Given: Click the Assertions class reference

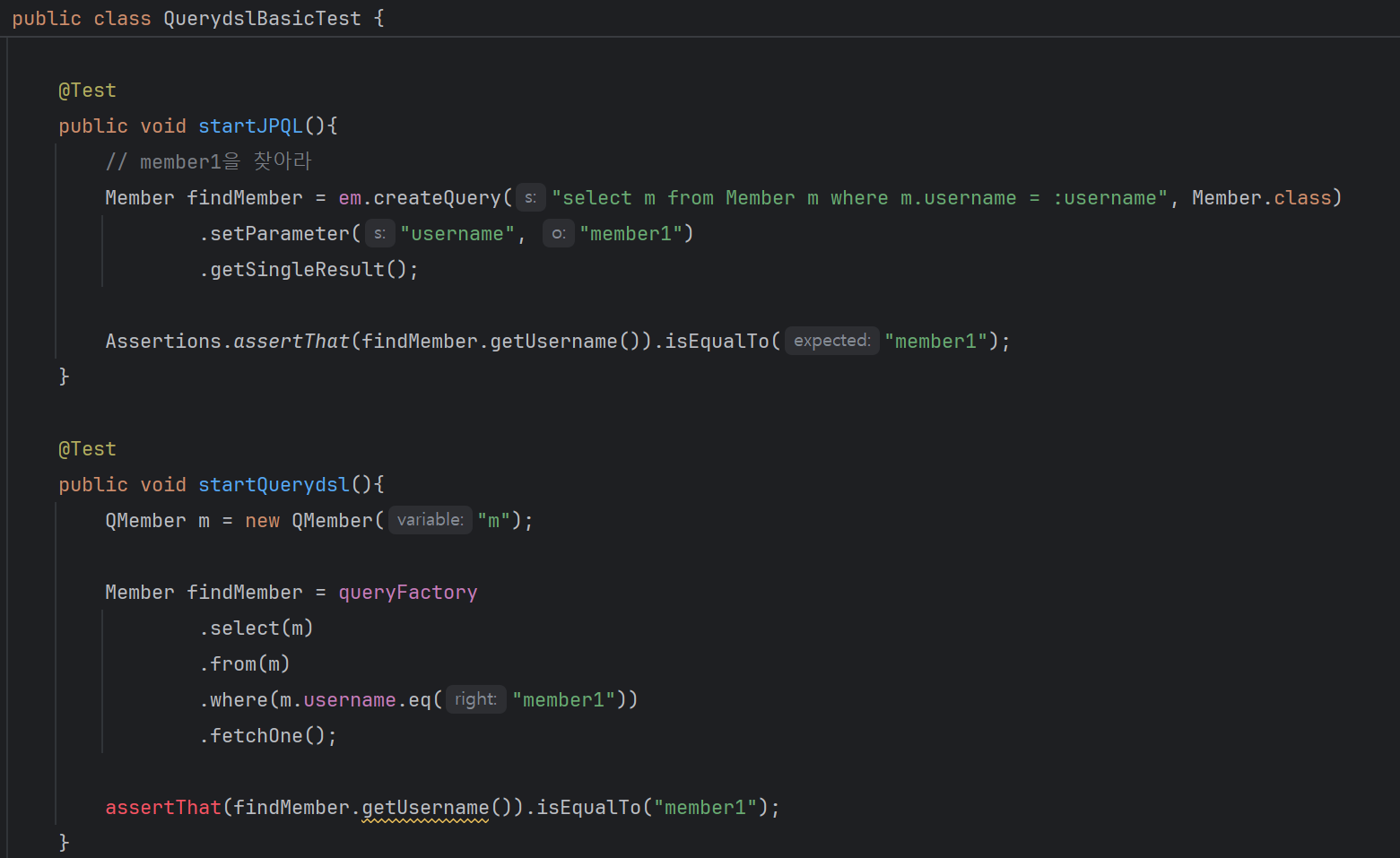Looking at the screenshot, I should pos(163,342).
